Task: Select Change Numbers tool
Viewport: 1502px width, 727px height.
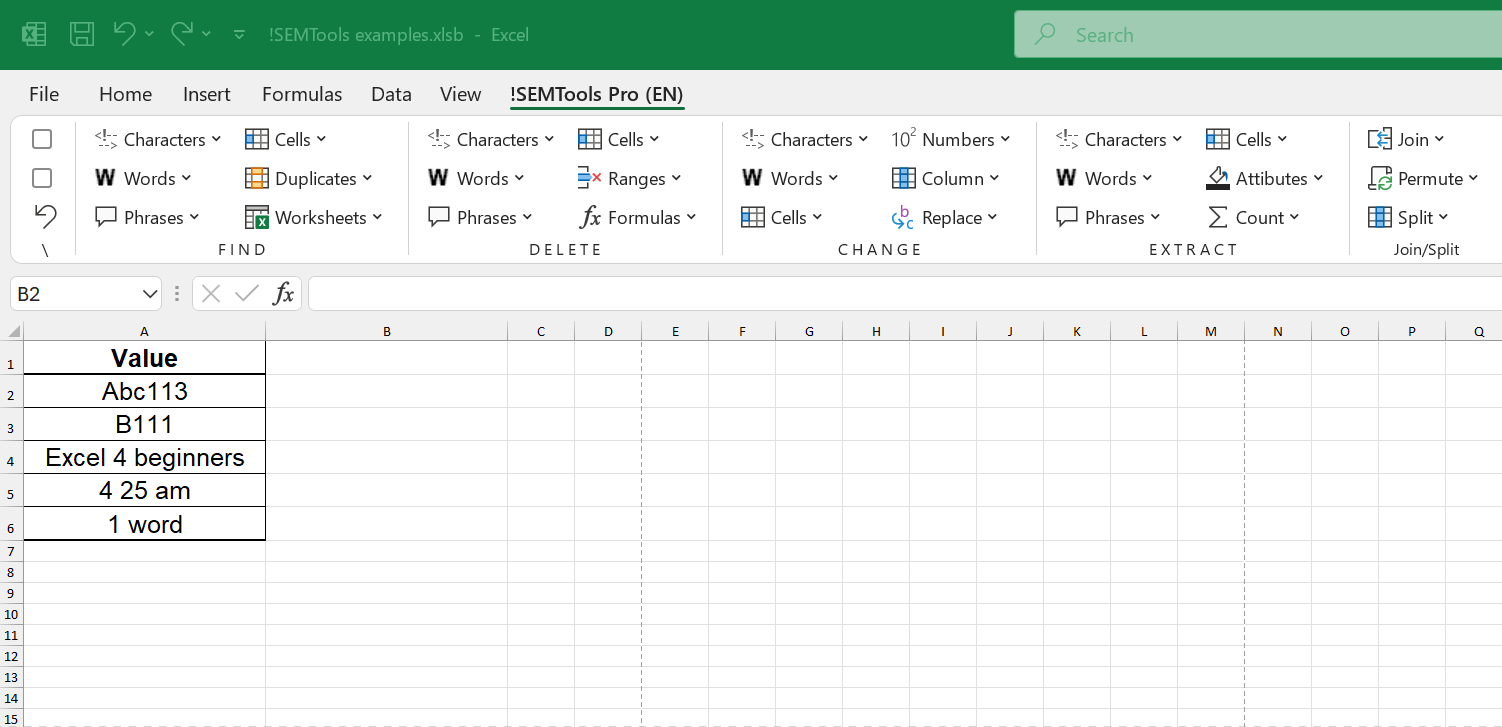Action: (x=949, y=139)
